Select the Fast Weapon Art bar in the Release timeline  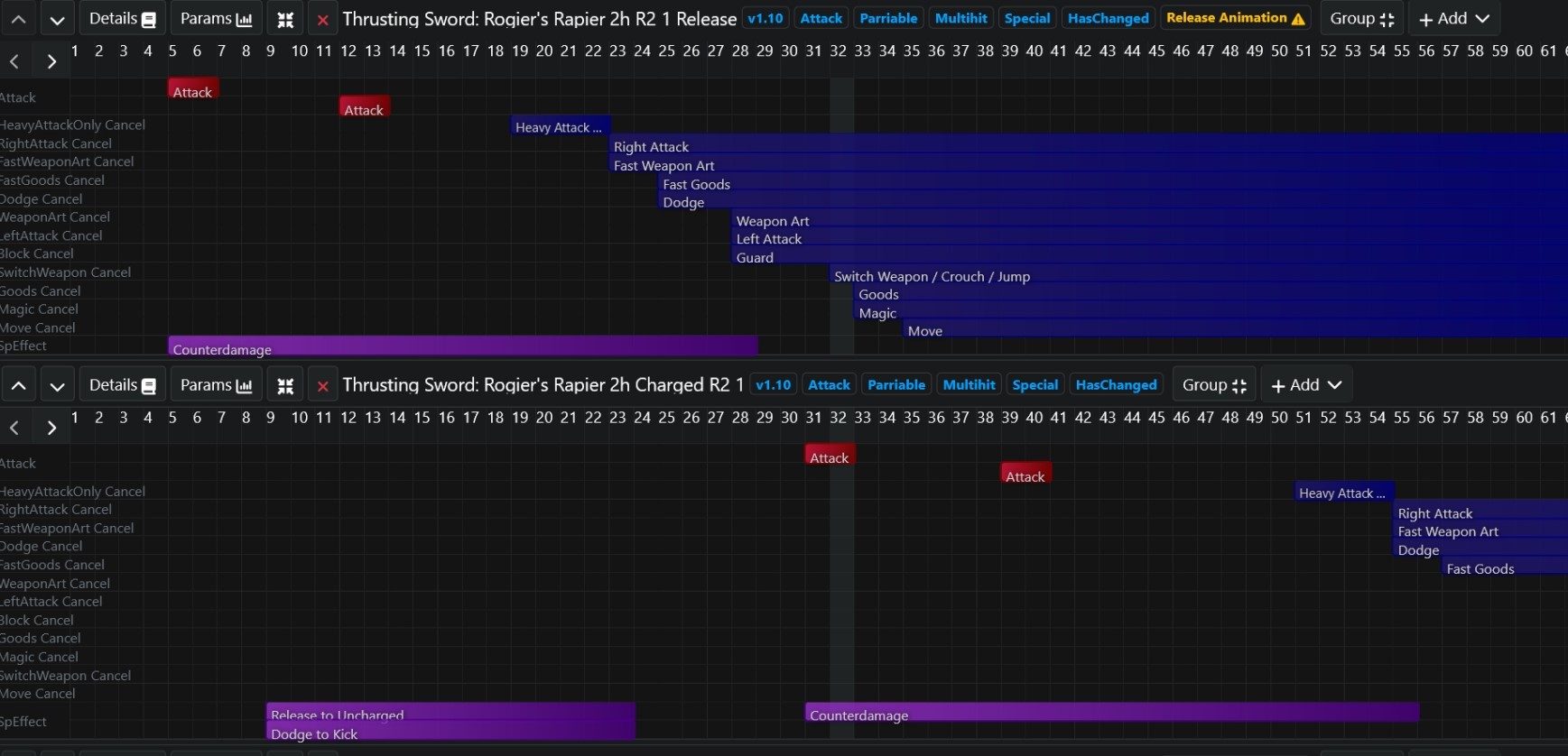coord(1089,163)
